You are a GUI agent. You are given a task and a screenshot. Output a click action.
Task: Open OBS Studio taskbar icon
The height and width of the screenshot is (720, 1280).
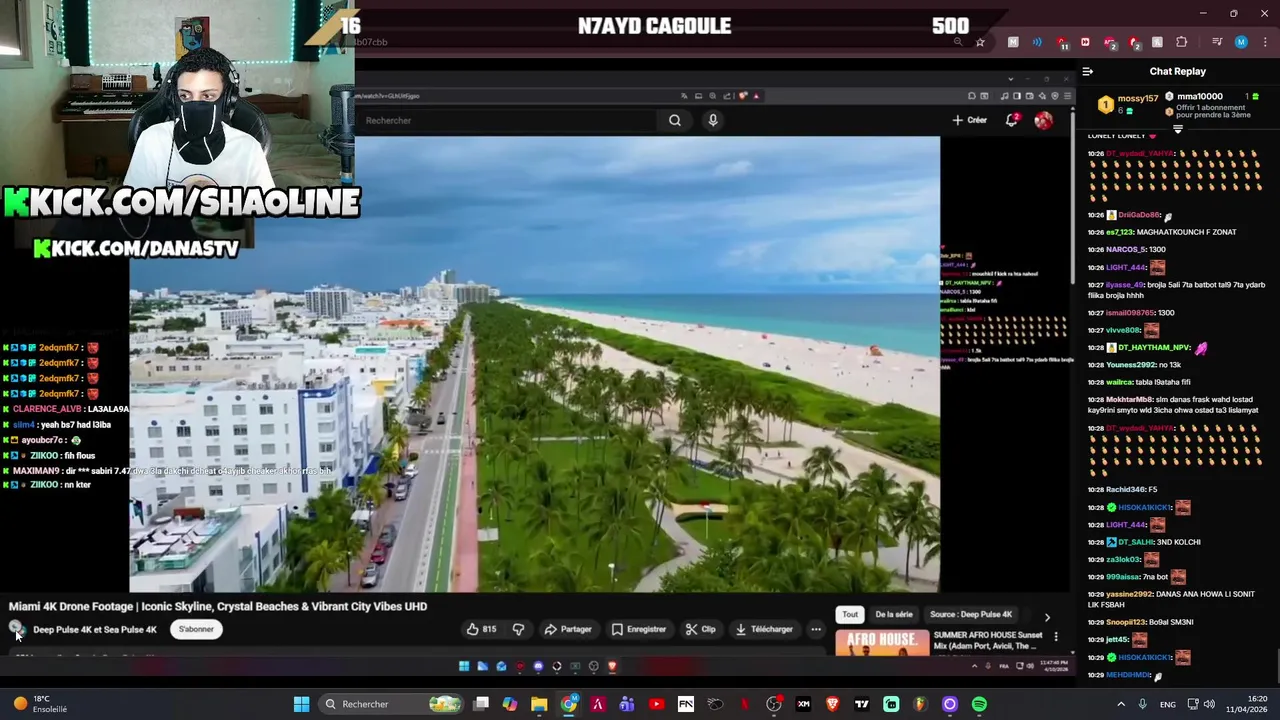[774, 704]
